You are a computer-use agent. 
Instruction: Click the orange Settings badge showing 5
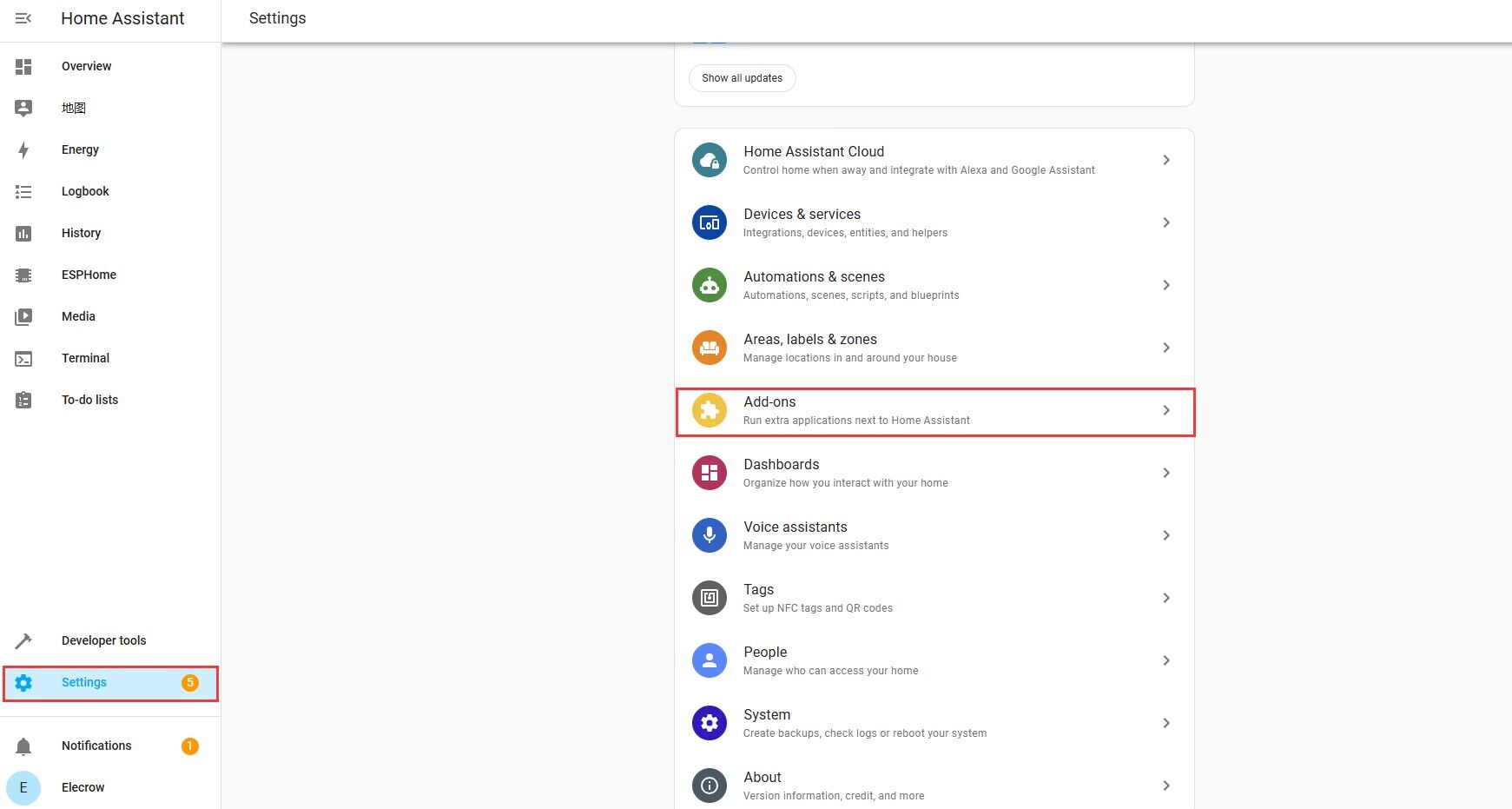pos(190,682)
